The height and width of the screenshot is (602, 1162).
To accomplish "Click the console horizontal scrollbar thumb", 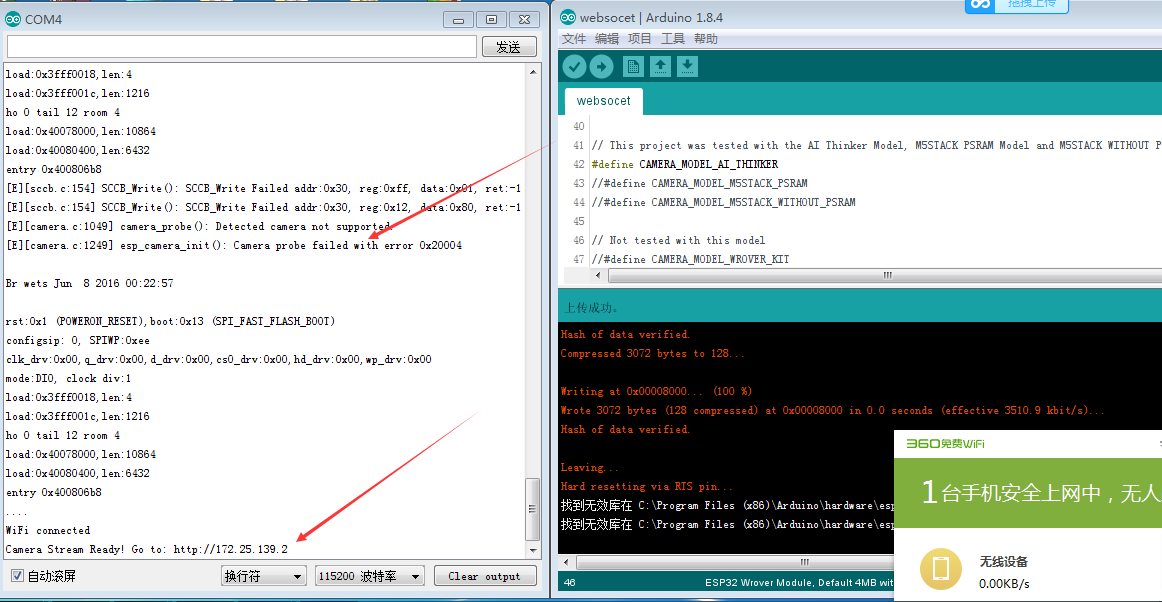I will [x=804, y=562].
